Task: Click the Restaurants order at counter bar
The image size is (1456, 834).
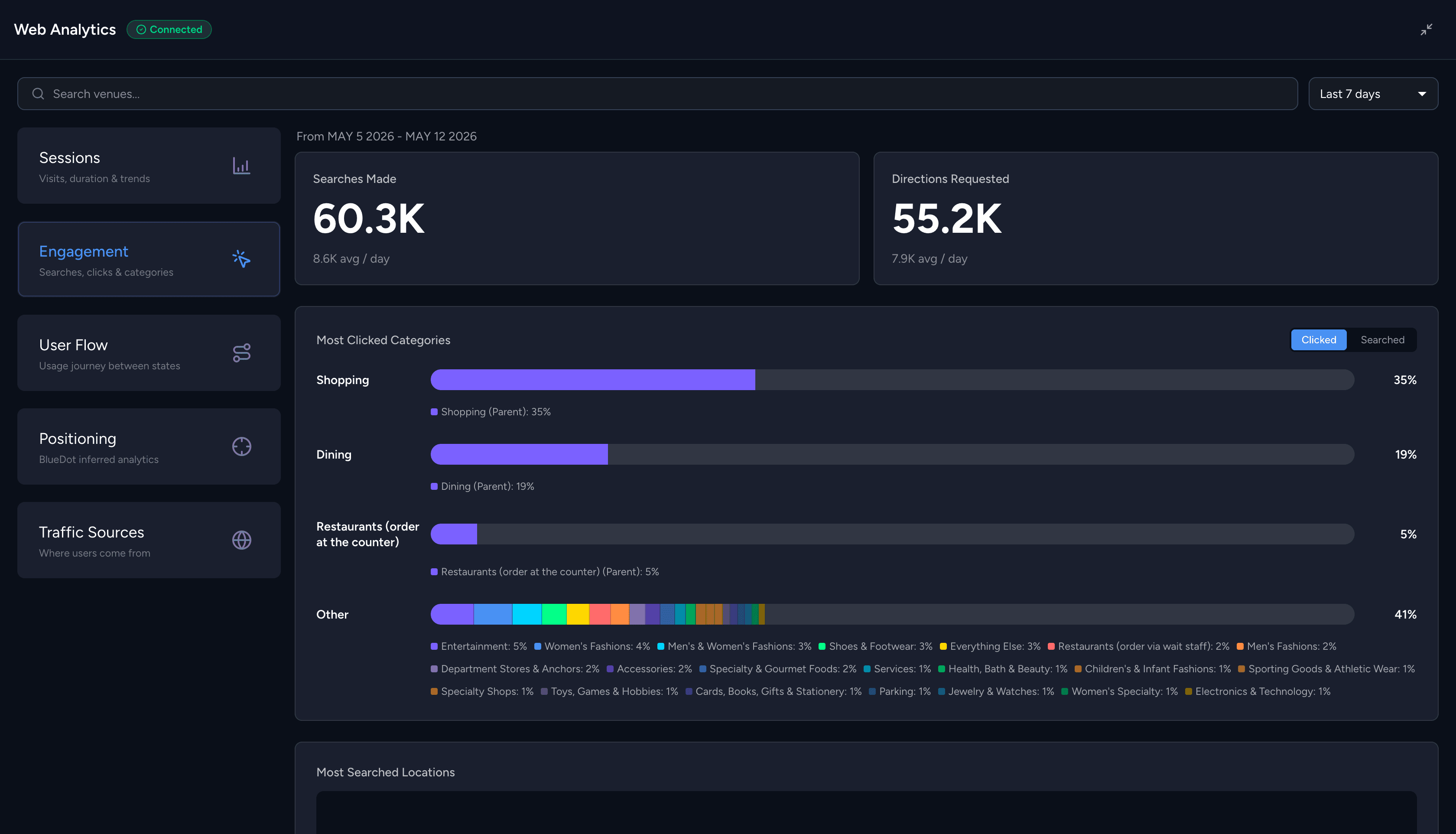Action: [x=892, y=534]
